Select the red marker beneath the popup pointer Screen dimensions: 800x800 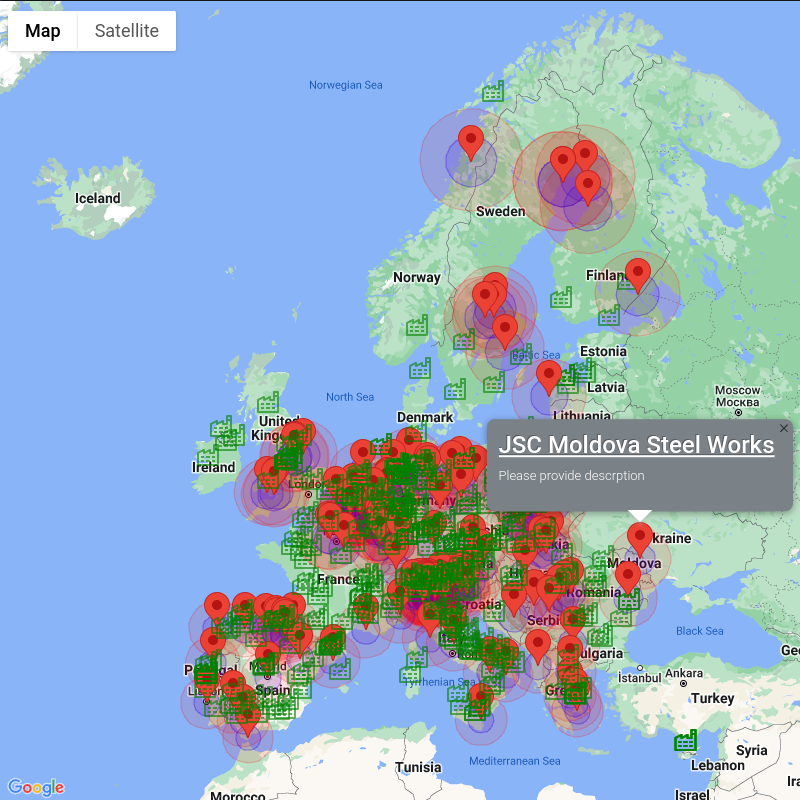pos(640,539)
